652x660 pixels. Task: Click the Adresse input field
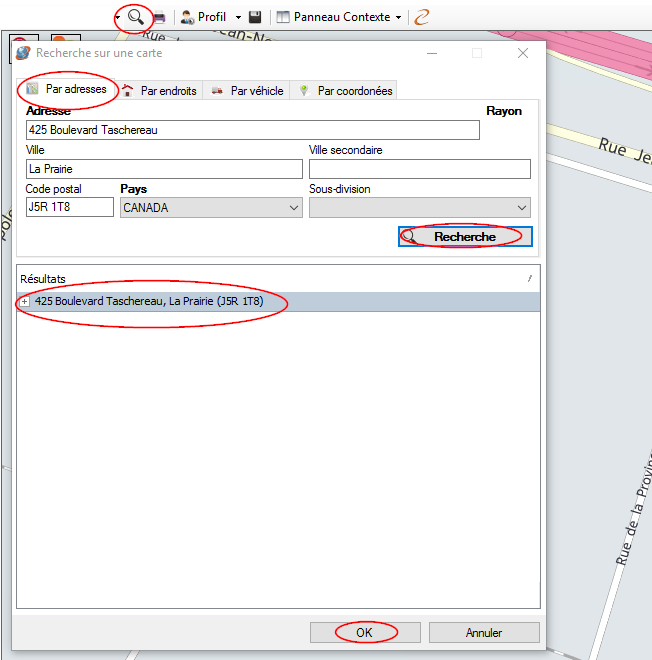252,130
